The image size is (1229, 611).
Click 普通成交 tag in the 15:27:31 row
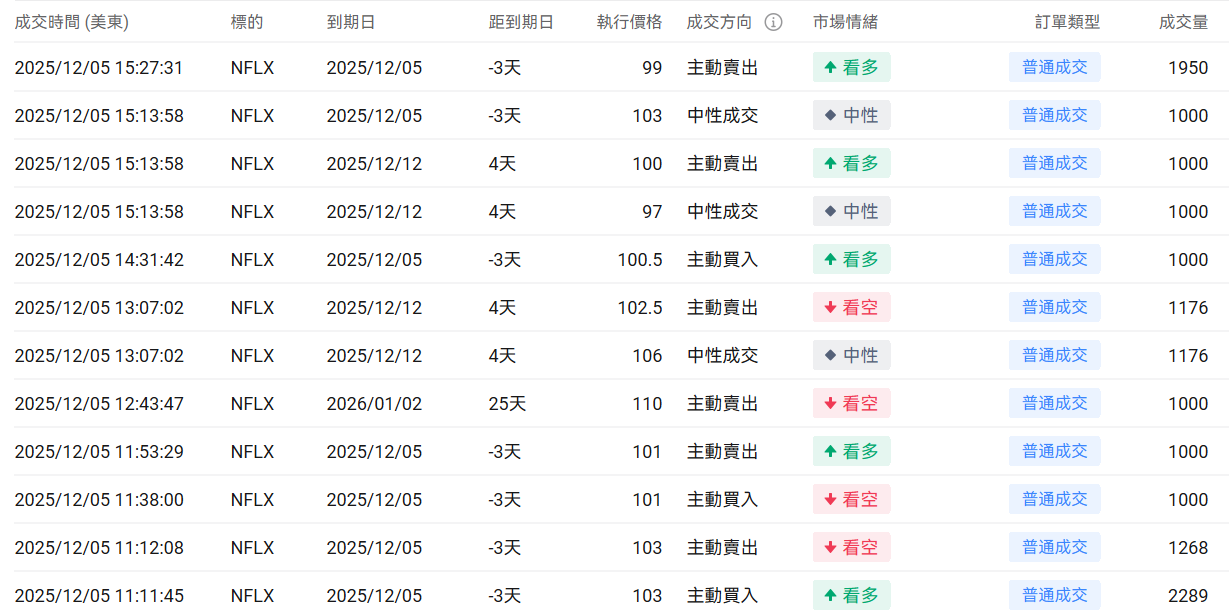pyautogui.click(x=1054, y=67)
